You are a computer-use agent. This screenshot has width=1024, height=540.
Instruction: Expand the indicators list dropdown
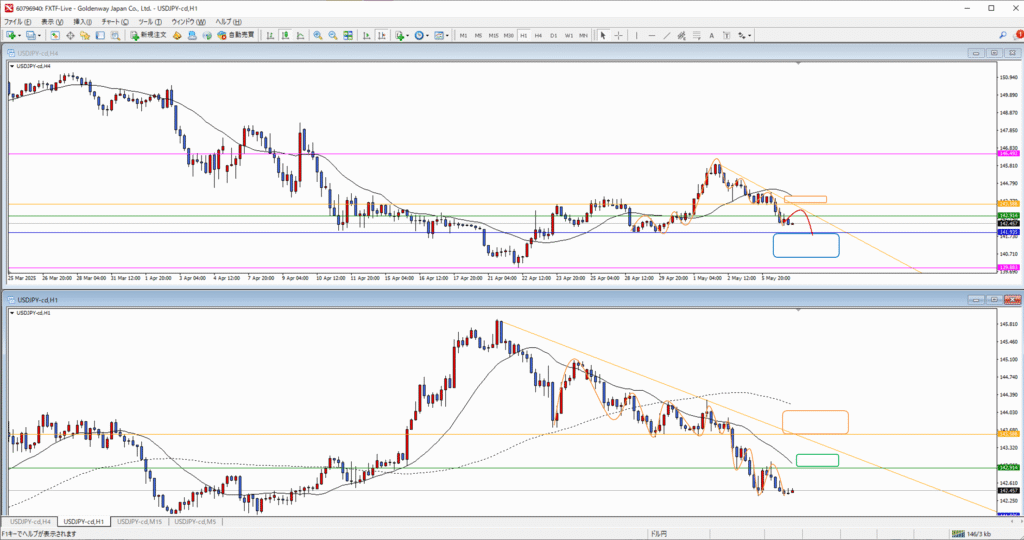coord(406,35)
